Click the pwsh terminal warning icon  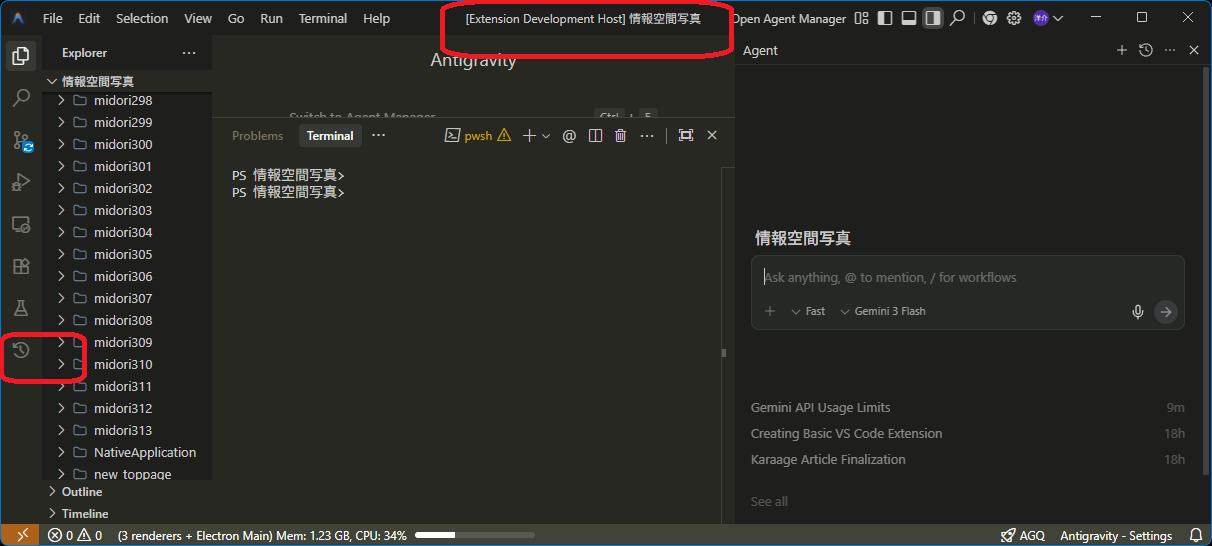coord(504,135)
